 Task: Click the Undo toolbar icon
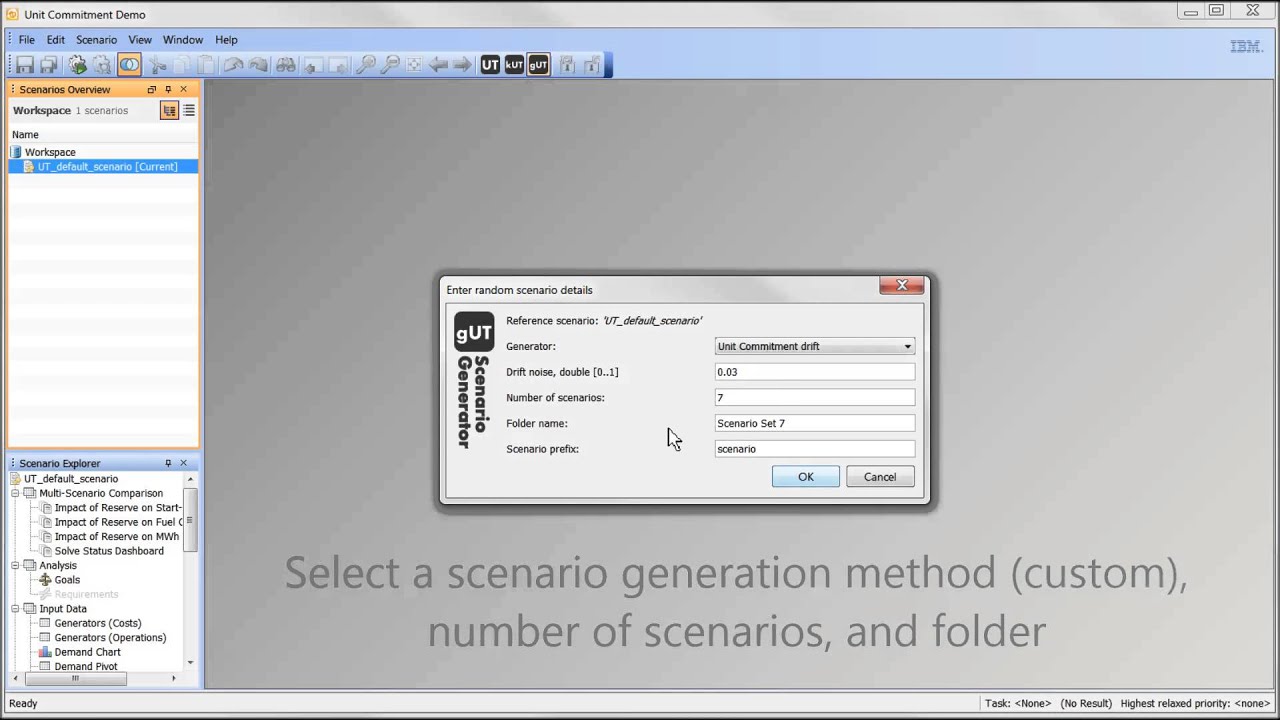pyautogui.click(x=233, y=65)
